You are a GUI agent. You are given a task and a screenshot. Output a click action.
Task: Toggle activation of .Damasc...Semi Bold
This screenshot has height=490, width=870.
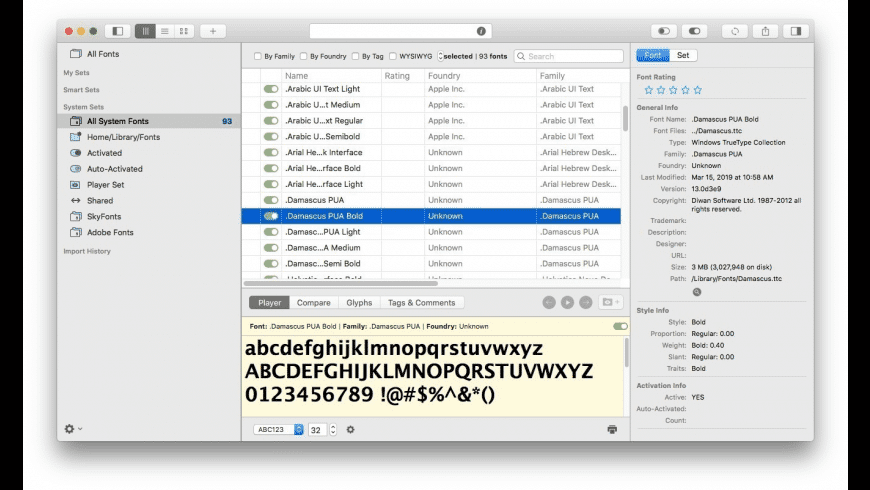click(x=271, y=264)
